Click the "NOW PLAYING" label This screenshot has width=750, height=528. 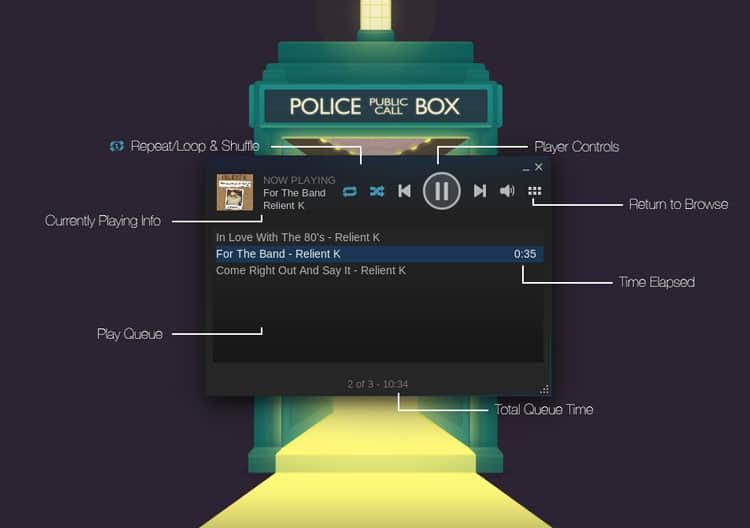[x=299, y=180]
